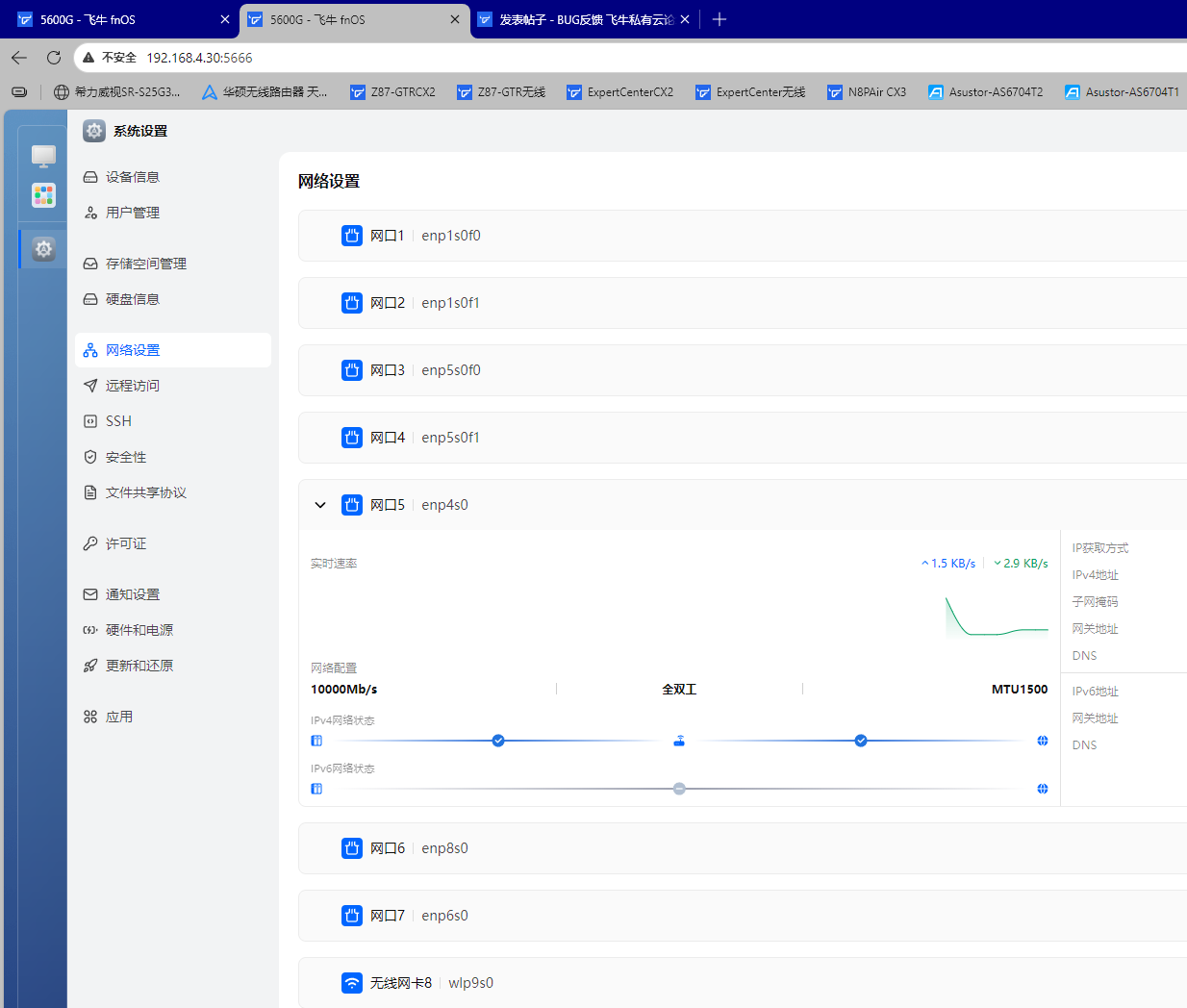Click the IPv6 status line middle node

tap(679, 789)
